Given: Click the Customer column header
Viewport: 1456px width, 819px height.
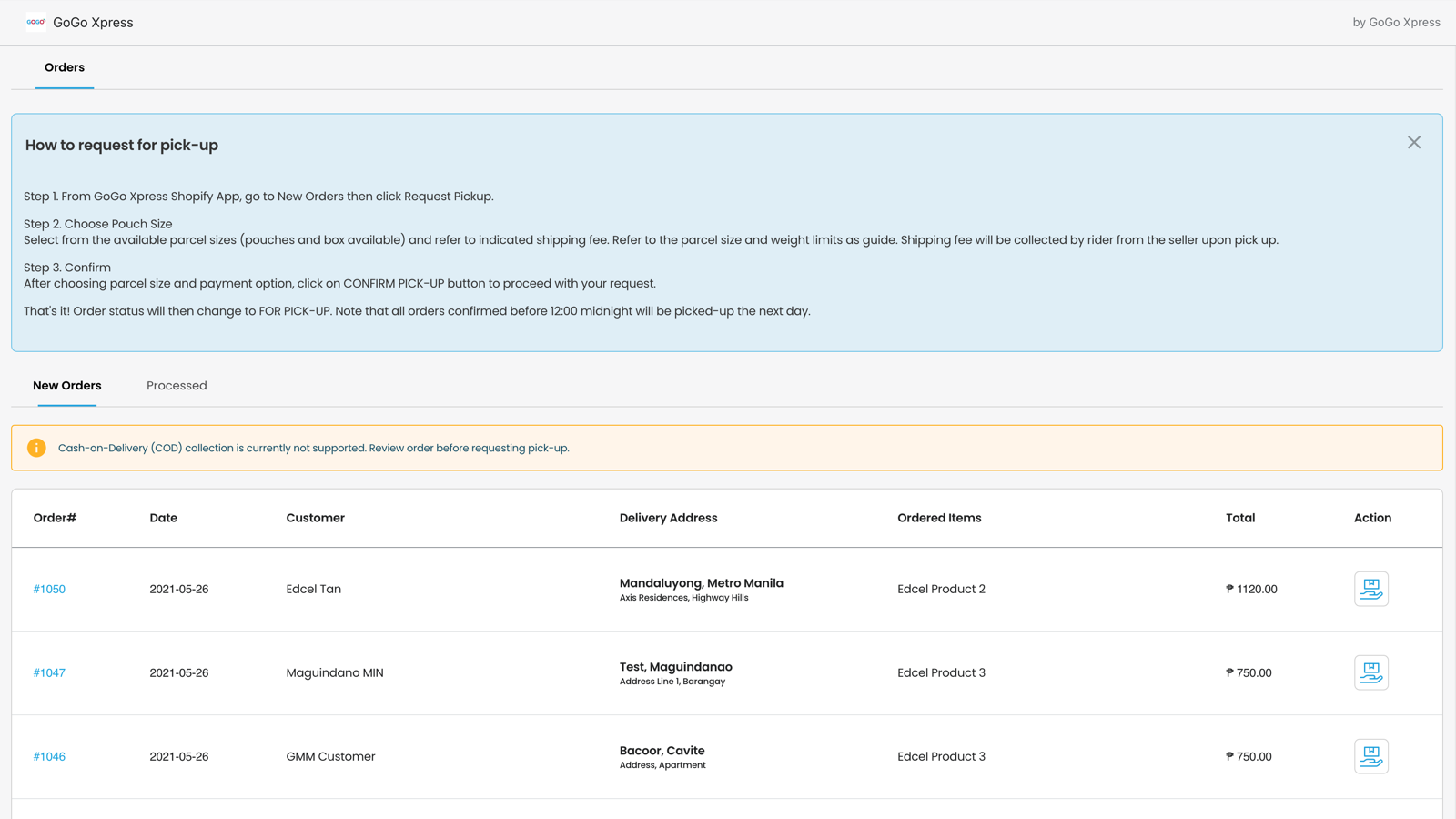Looking at the screenshot, I should pos(315,518).
